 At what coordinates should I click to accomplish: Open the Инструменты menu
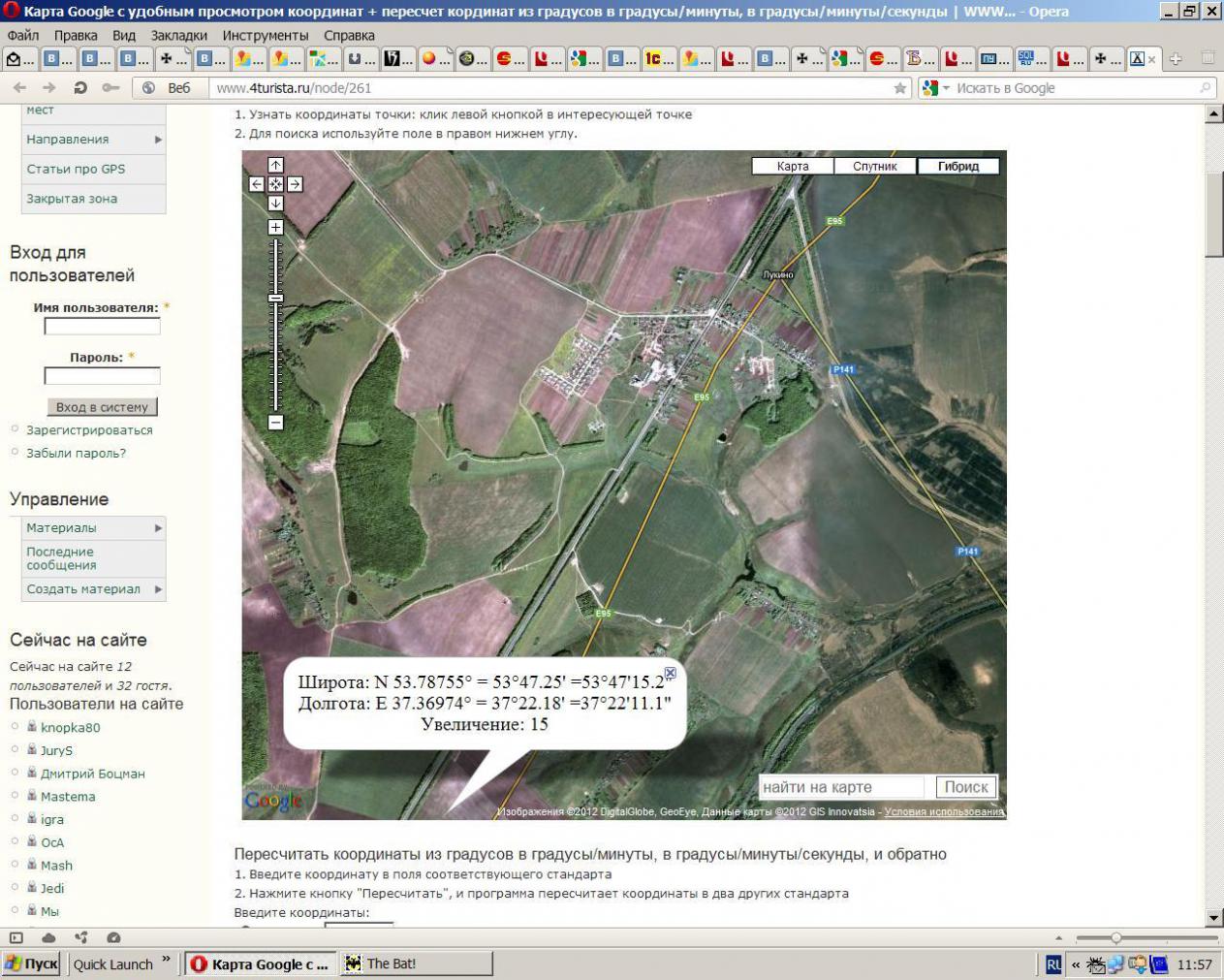266,35
